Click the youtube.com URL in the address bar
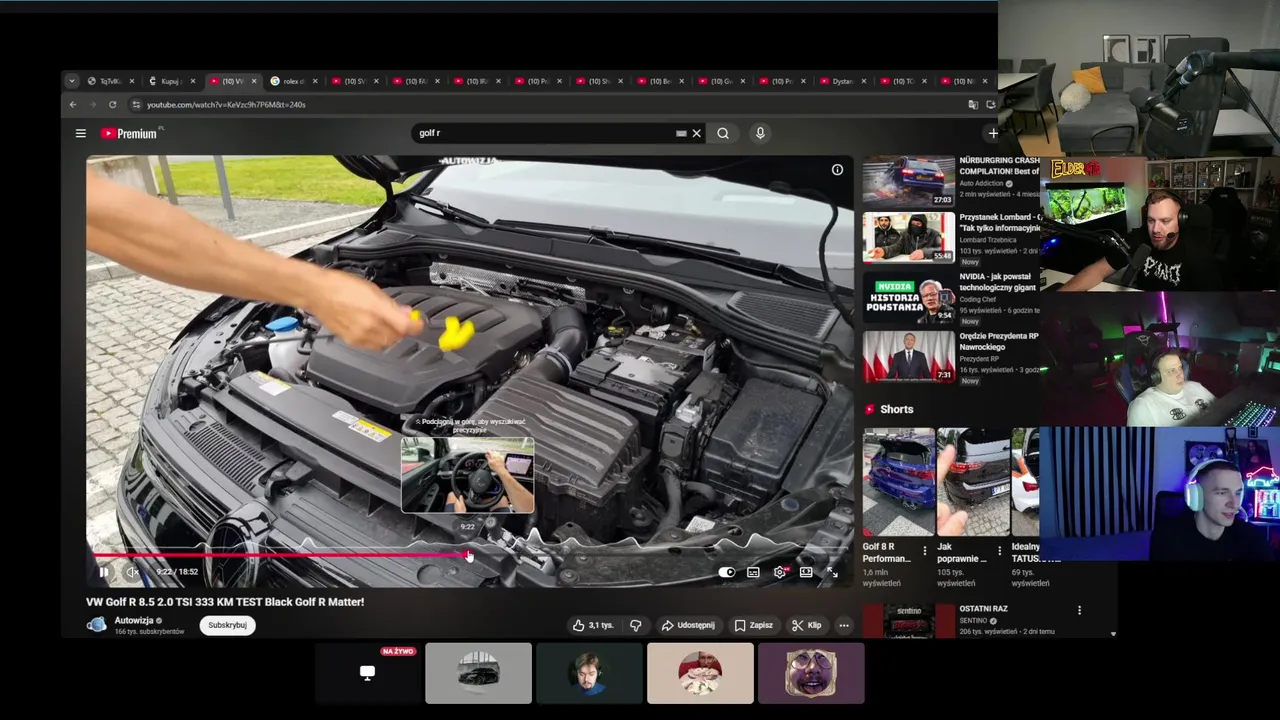This screenshot has height=720, width=1280. 226,104
